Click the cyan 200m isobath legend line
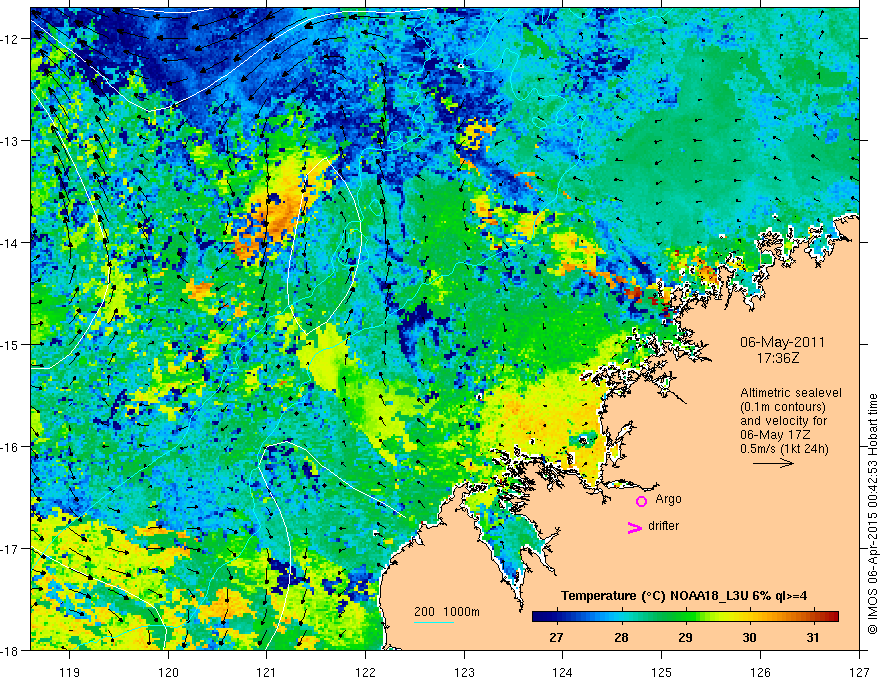 point(434,622)
